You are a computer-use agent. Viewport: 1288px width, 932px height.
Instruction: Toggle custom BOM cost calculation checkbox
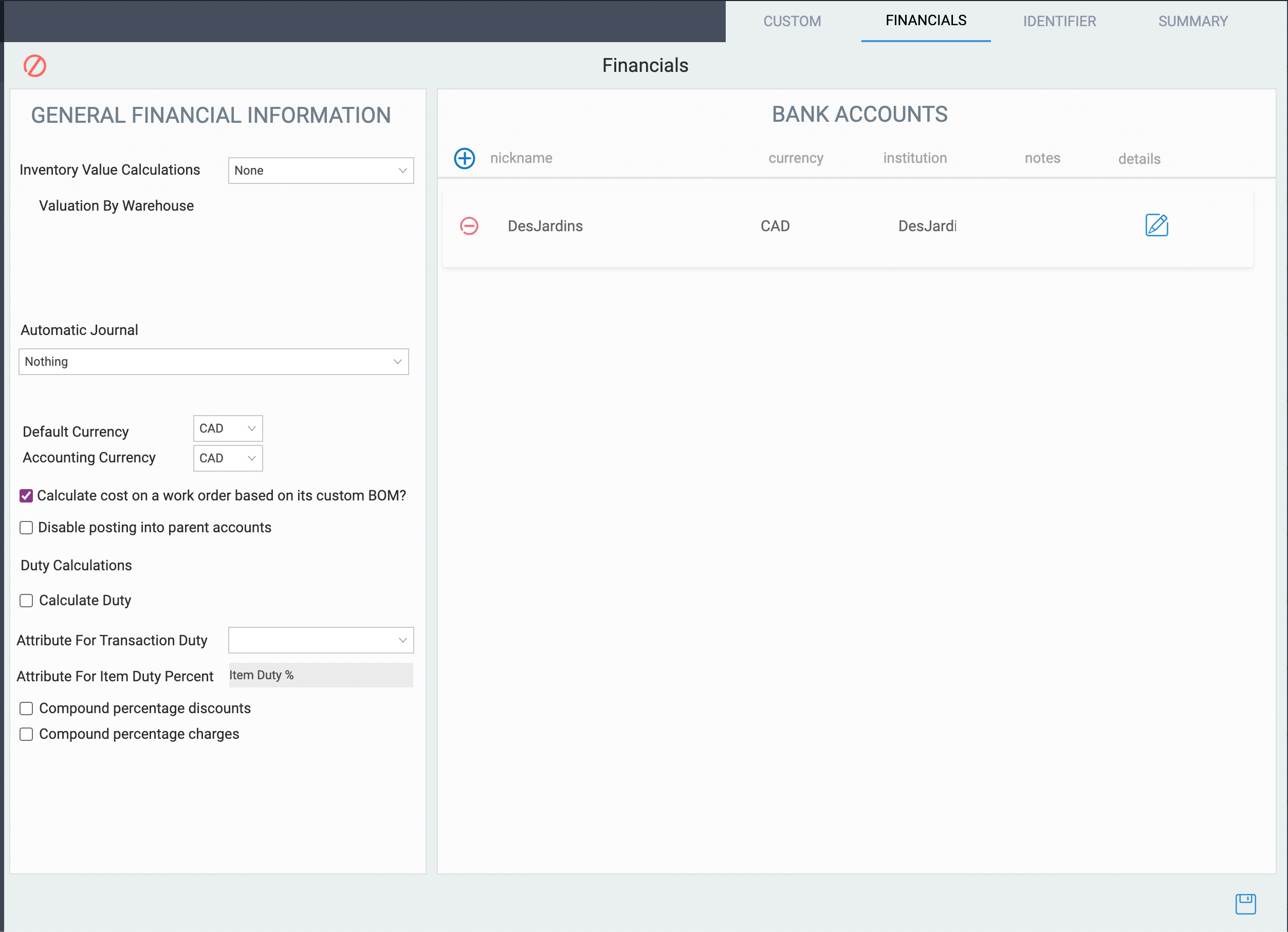tap(26, 495)
